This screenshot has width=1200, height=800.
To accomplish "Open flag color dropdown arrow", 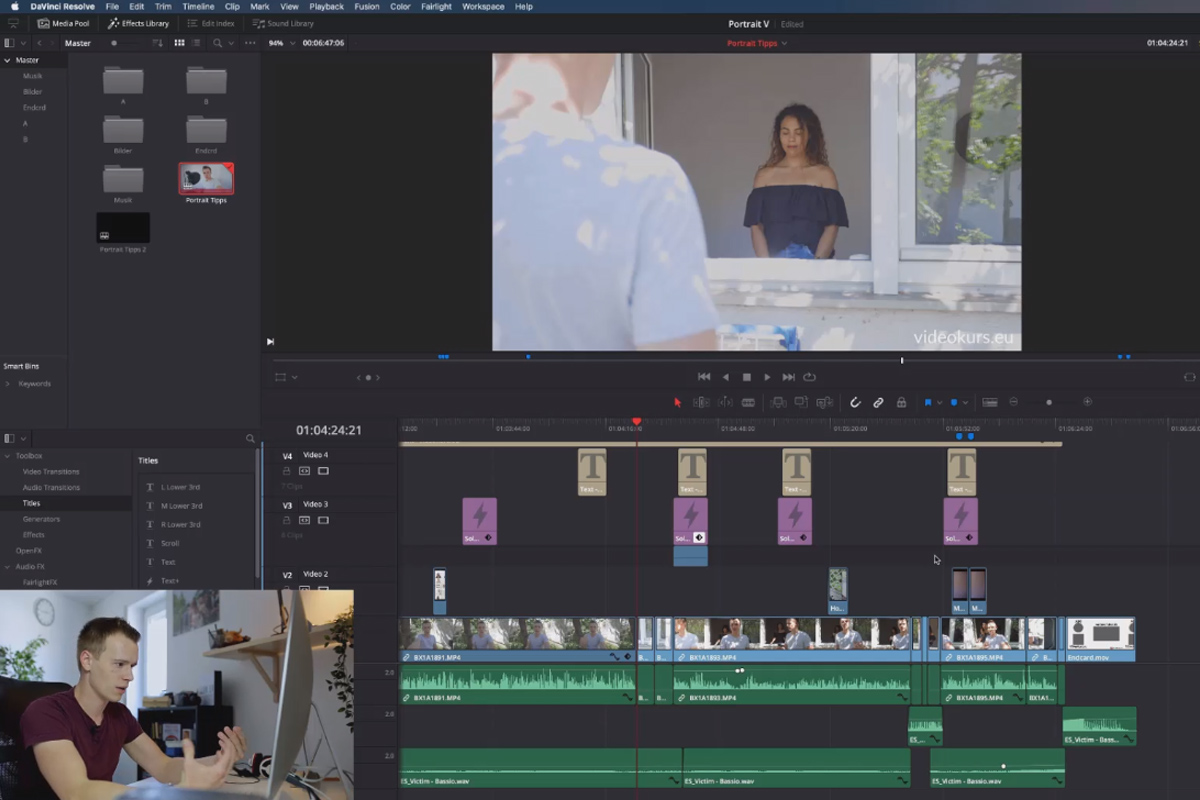I will (x=940, y=402).
